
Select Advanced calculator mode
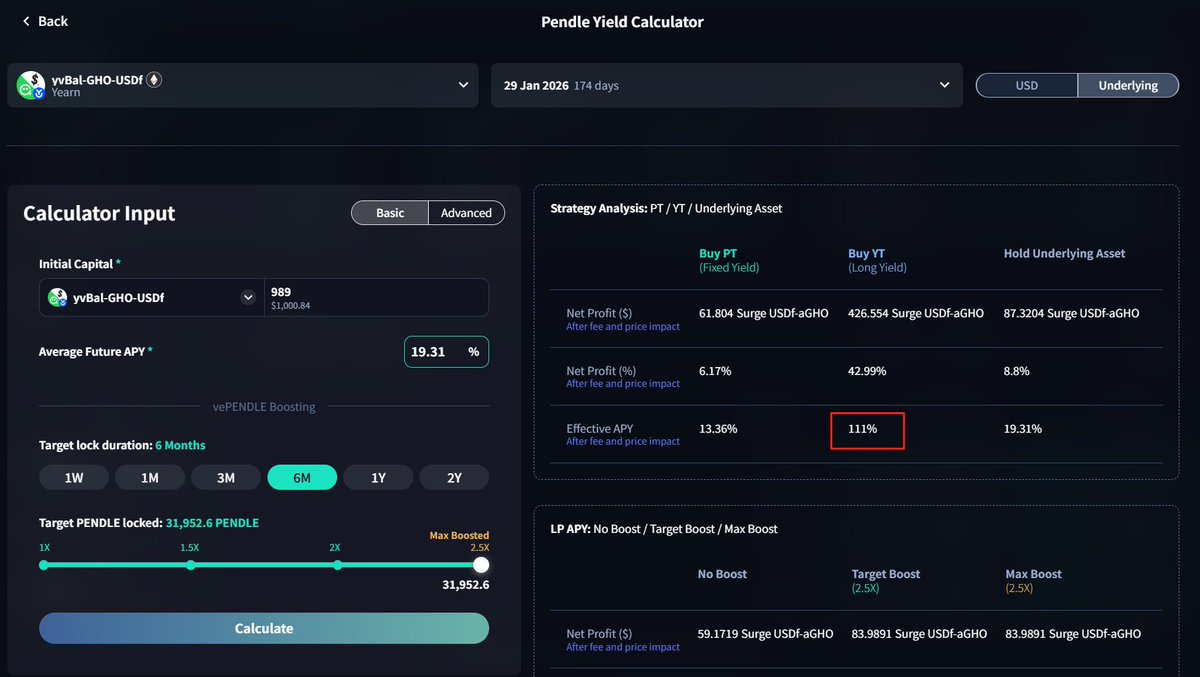466,213
